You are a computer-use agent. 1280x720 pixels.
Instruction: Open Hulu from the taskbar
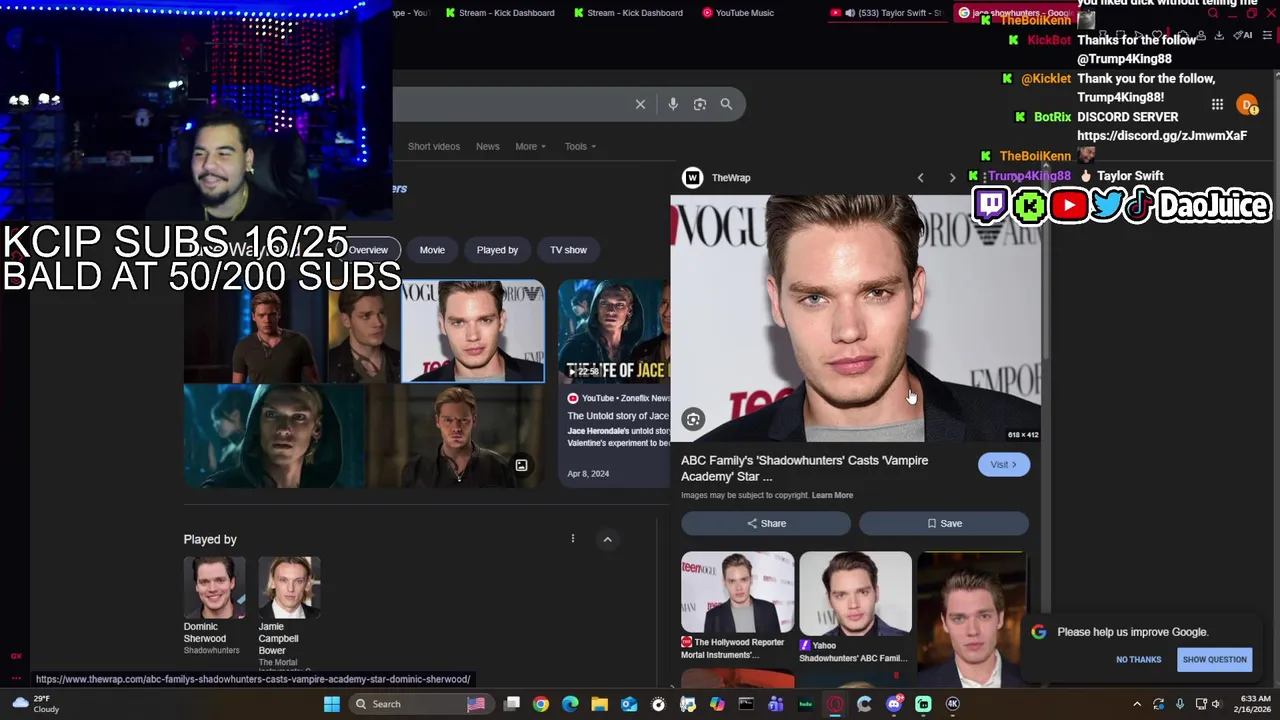(806, 704)
